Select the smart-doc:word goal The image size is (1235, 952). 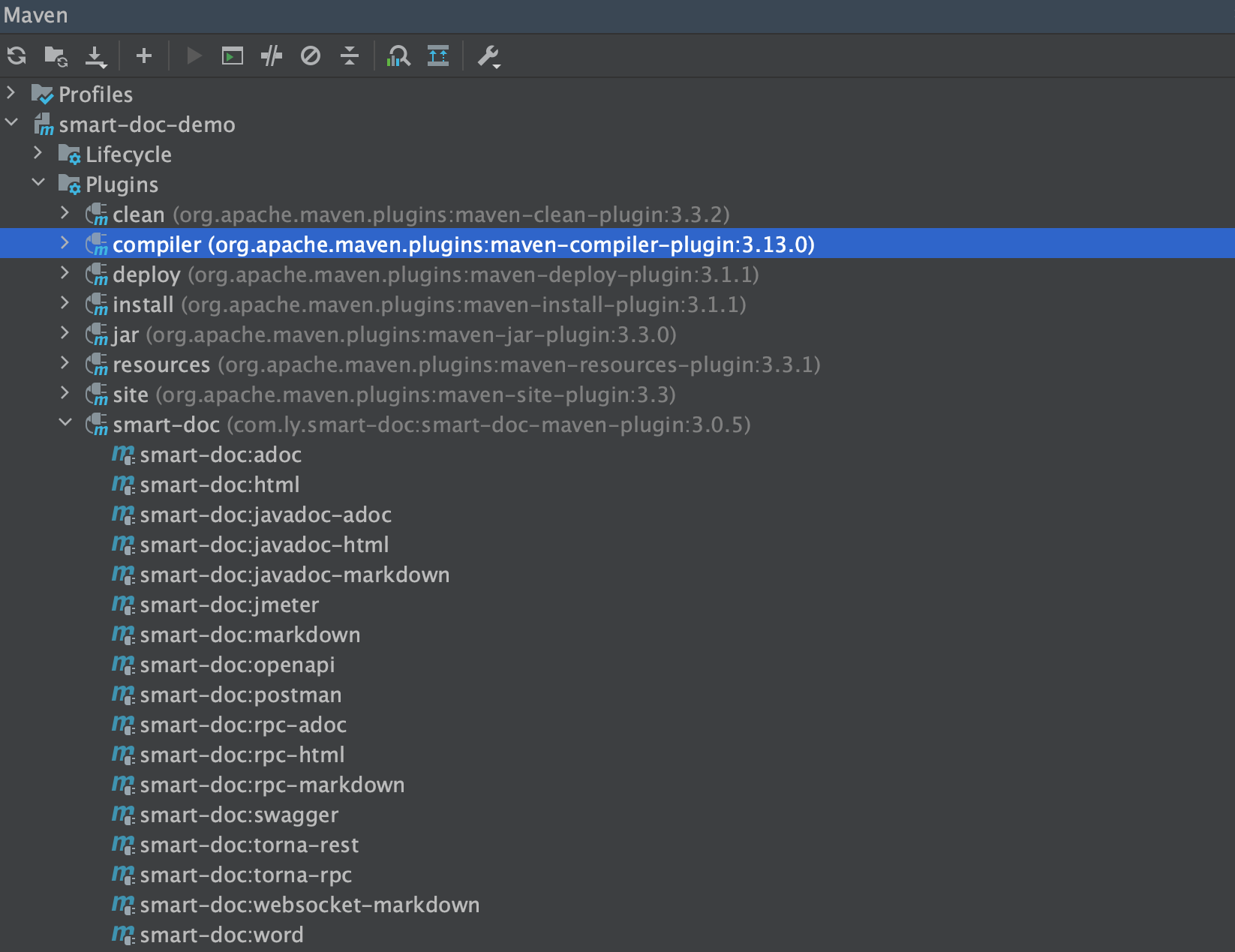[617, 934]
